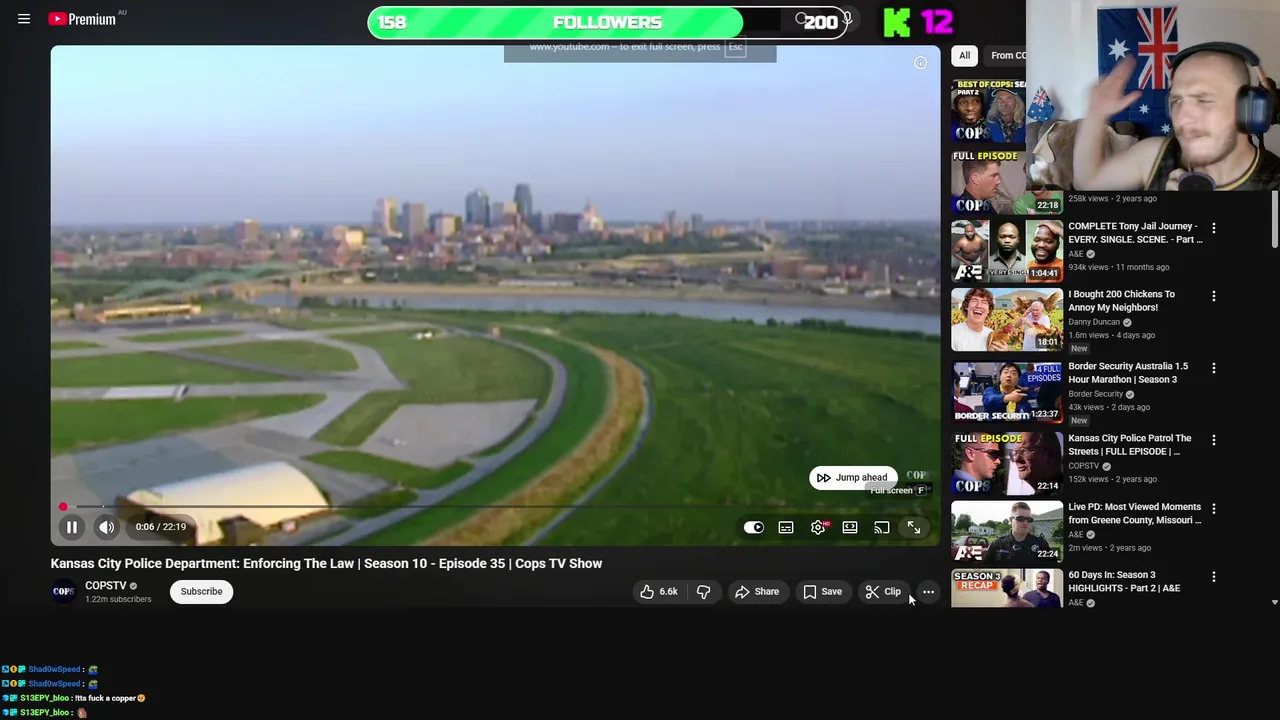The width and height of the screenshot is (1280, 720).
Task: Click the Border Security channel name
Action: tap(1095, 394)
